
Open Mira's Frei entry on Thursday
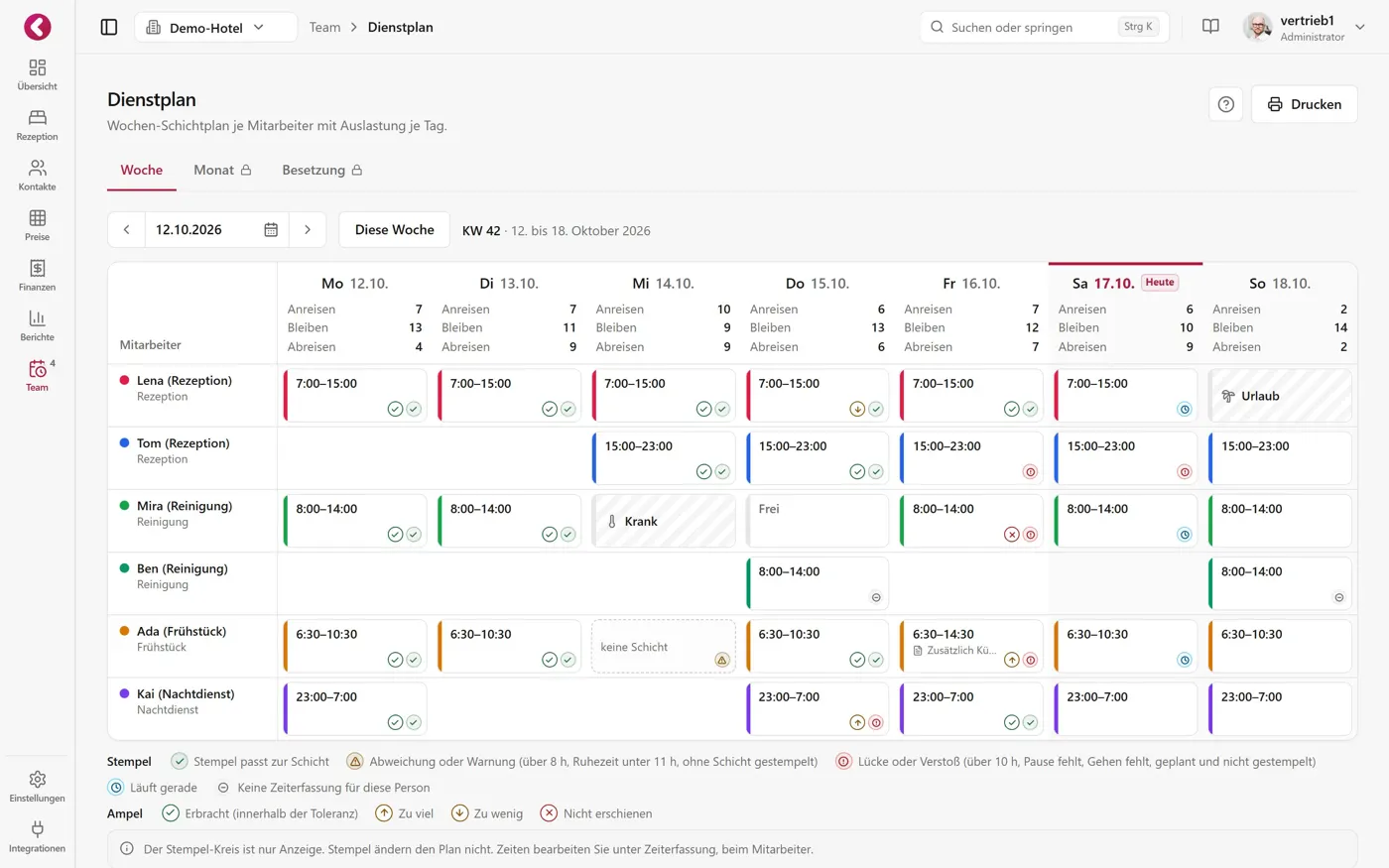coord(818,521)
